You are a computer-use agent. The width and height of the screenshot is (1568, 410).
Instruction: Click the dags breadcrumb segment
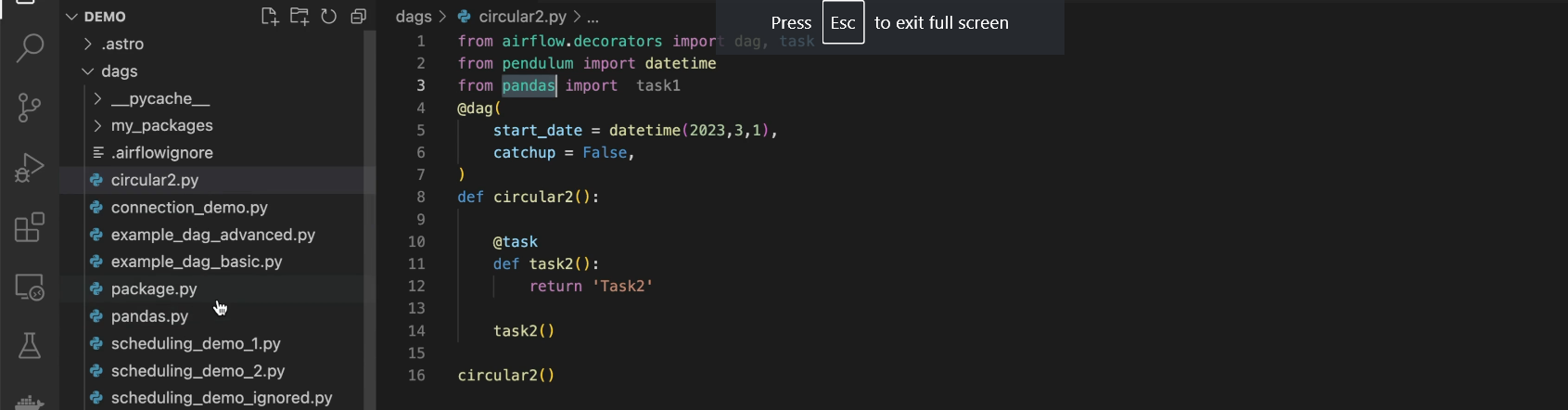tap(413, 17)
